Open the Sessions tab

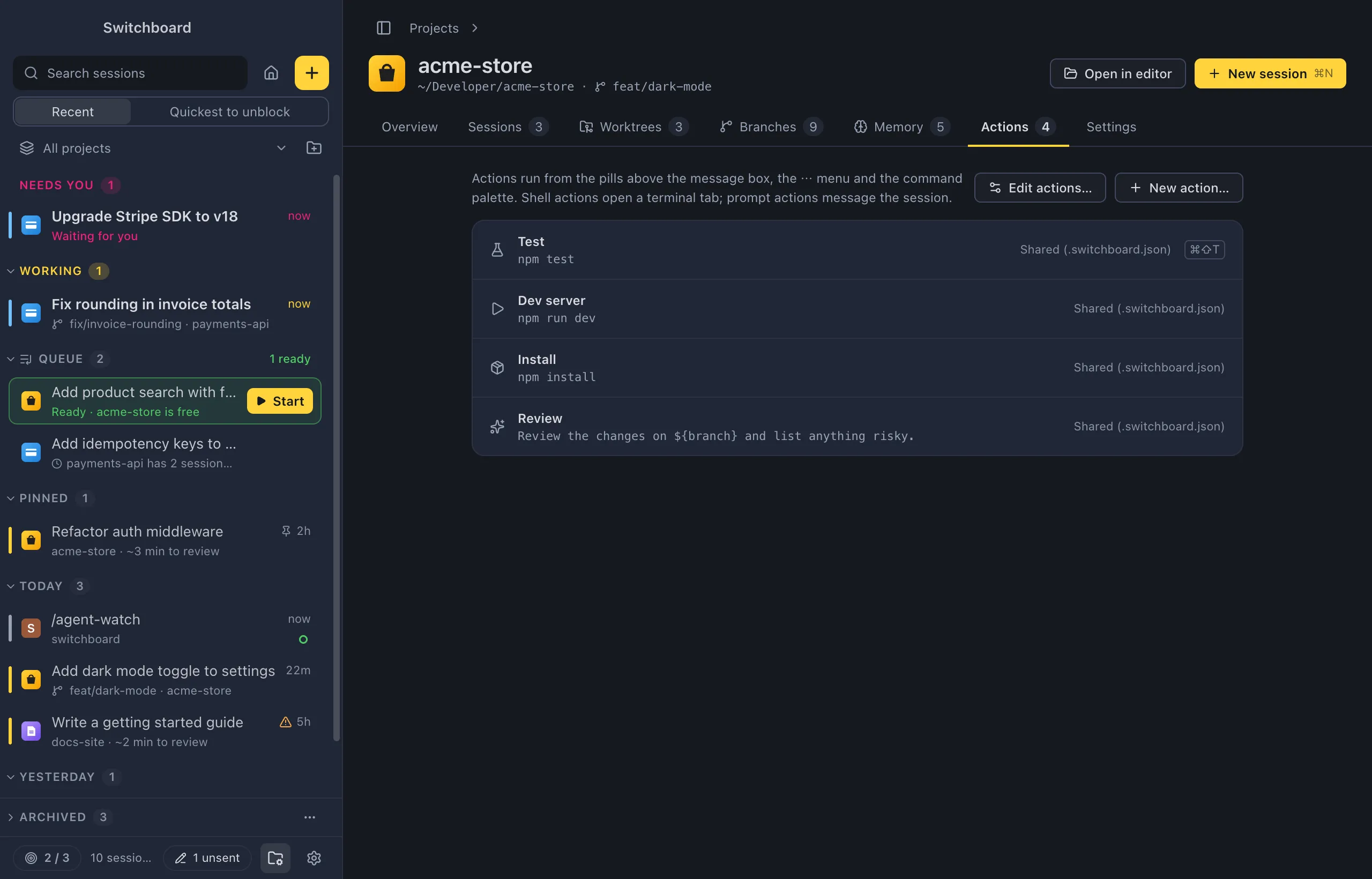coord(508,126)
